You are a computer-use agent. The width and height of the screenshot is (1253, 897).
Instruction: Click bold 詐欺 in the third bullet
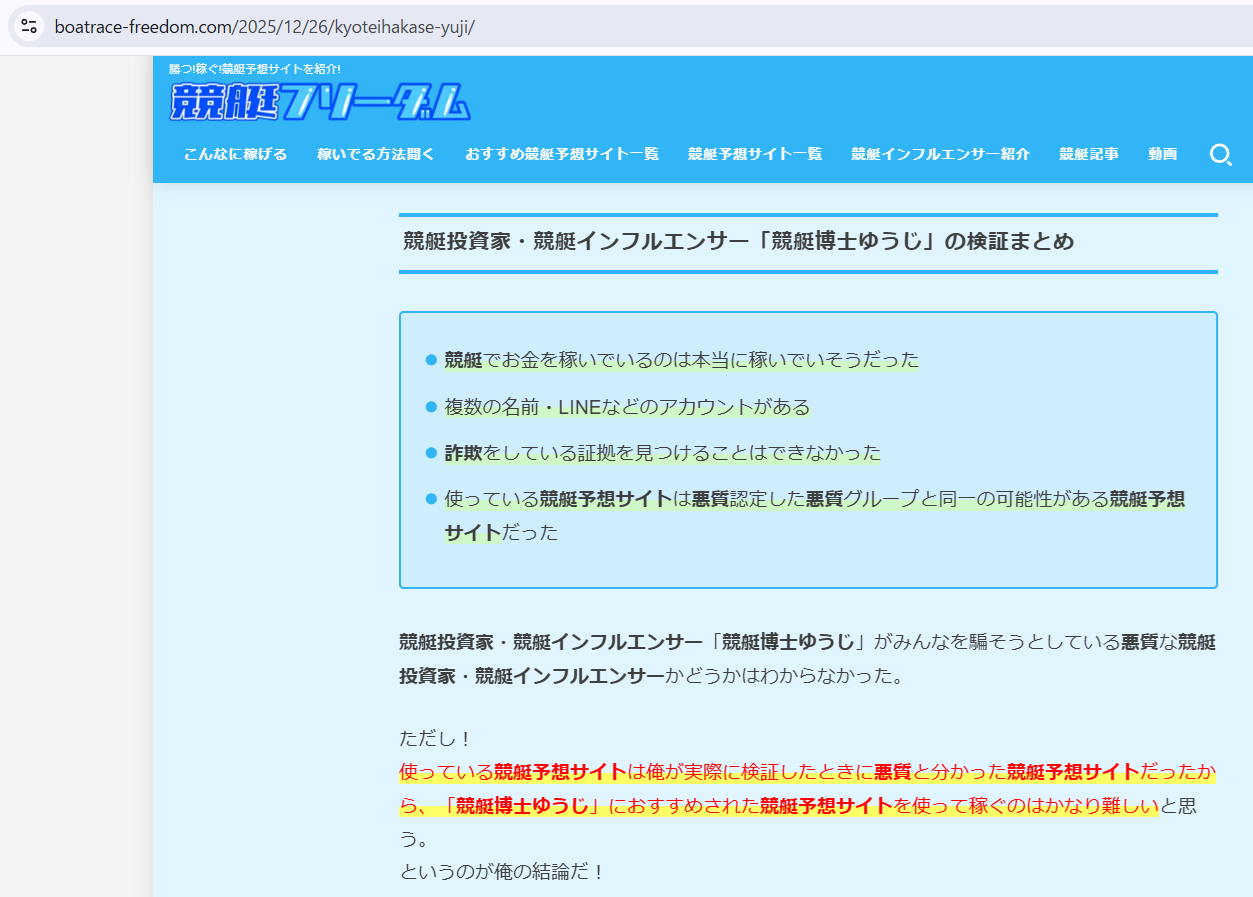point(463,453)
